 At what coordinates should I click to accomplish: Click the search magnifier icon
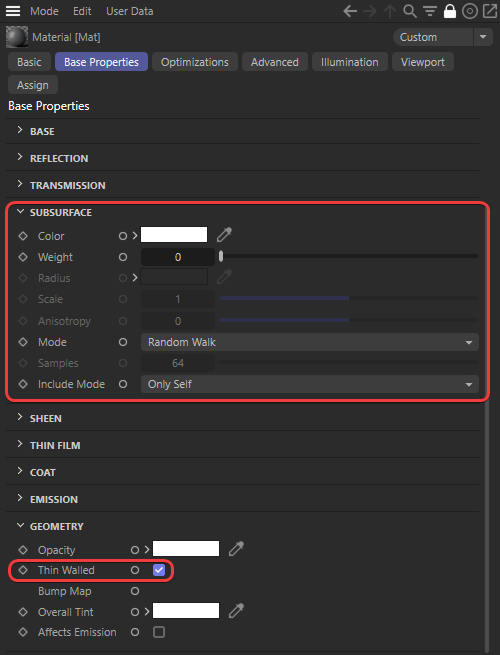(x=410, y=11)
